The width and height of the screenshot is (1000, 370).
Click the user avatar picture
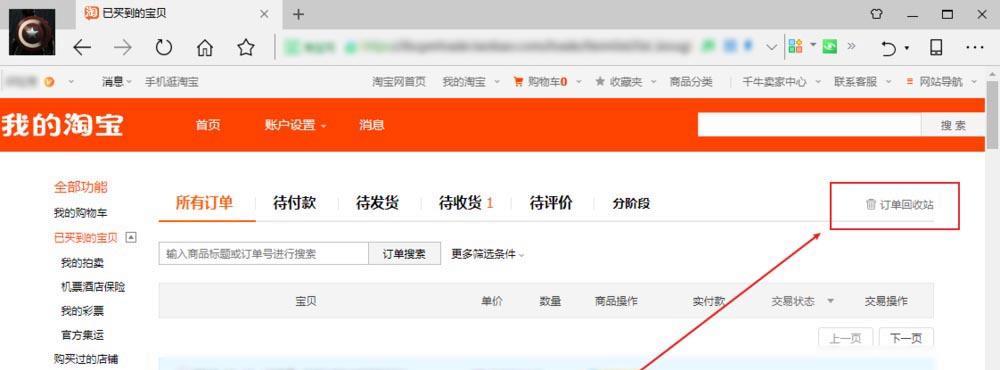tap(32, 32)
